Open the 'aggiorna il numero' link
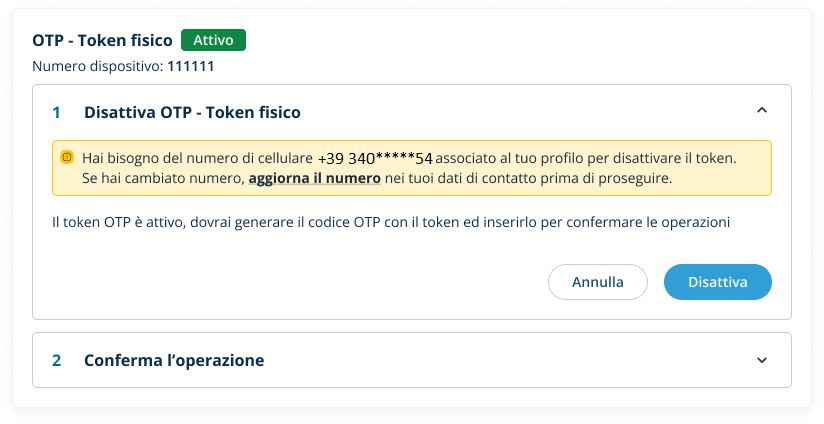Screen dimensions: 824x424 (314, 178)
